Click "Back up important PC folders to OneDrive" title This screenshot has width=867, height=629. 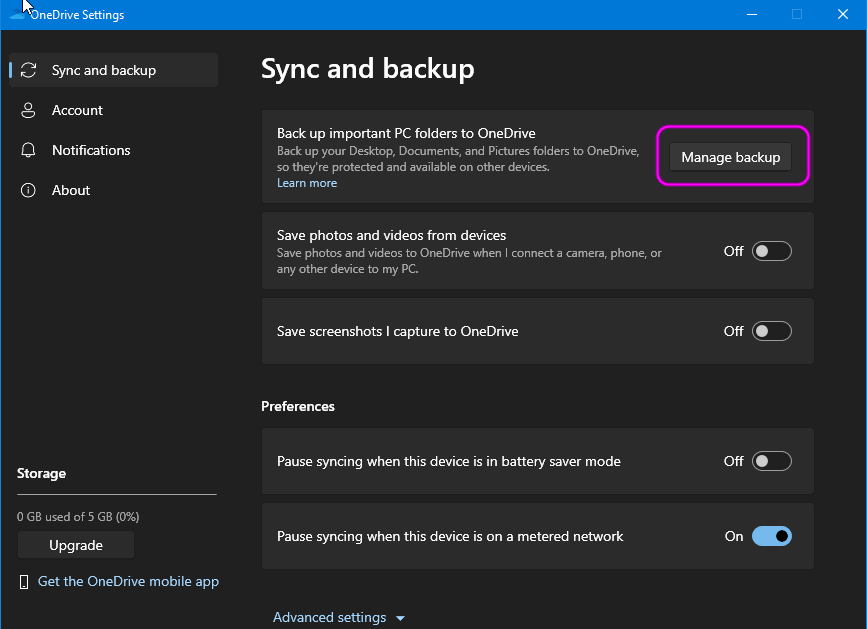coord(406,133)
